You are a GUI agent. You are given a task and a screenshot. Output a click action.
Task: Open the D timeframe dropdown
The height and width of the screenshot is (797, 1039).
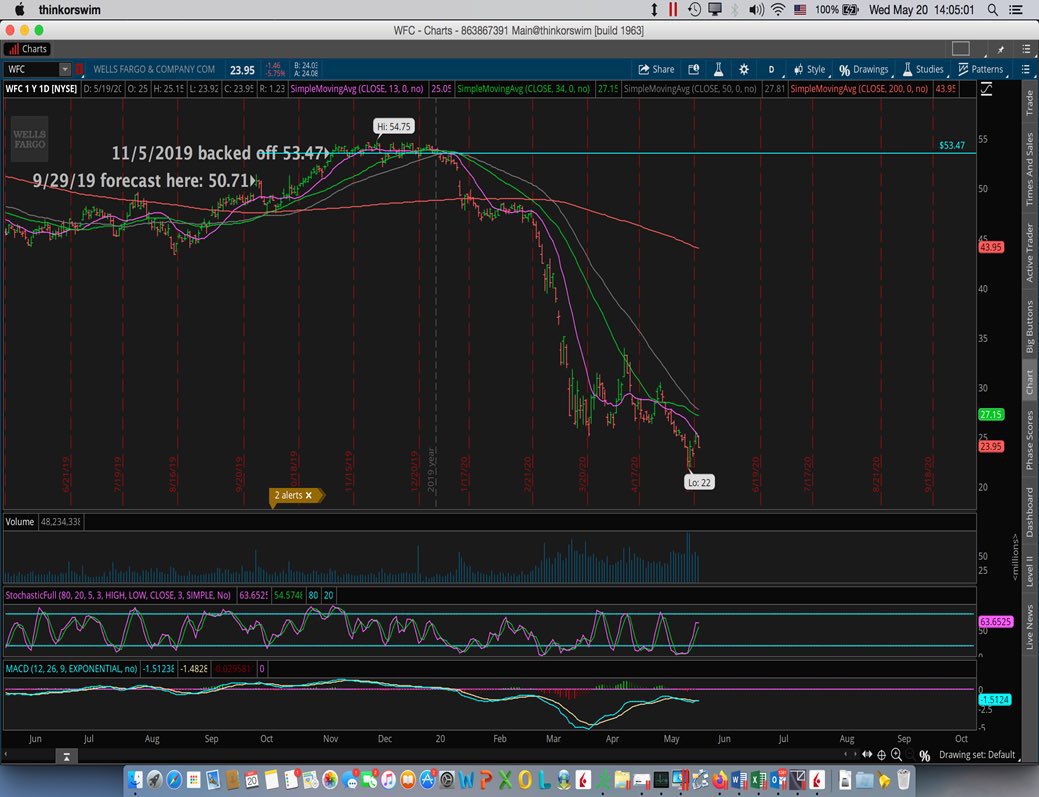(x=771, y=70)
